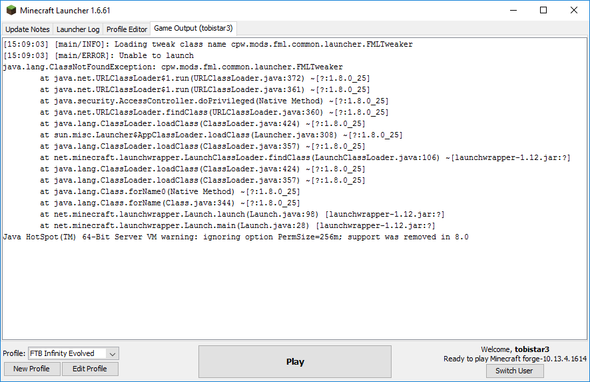Viewport: 590px width, 382px height.
Task: Switch to the Update Notes tab
Action: click(x=27, y=29)
